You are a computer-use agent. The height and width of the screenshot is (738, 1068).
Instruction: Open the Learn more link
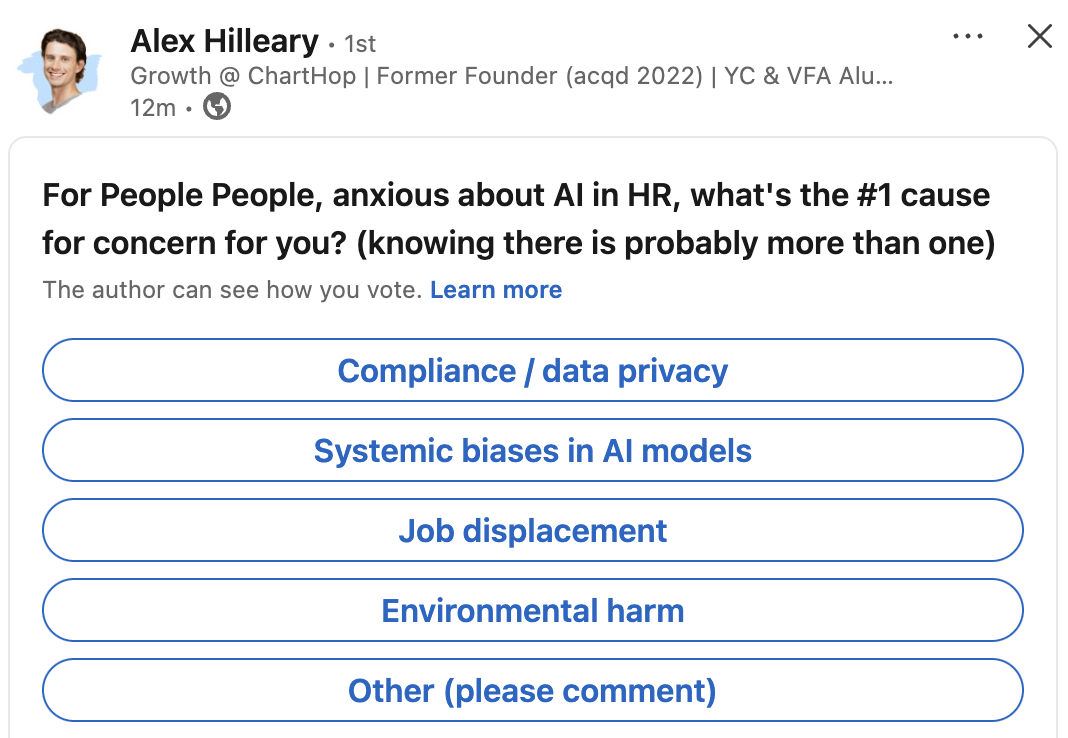(496, 290)
